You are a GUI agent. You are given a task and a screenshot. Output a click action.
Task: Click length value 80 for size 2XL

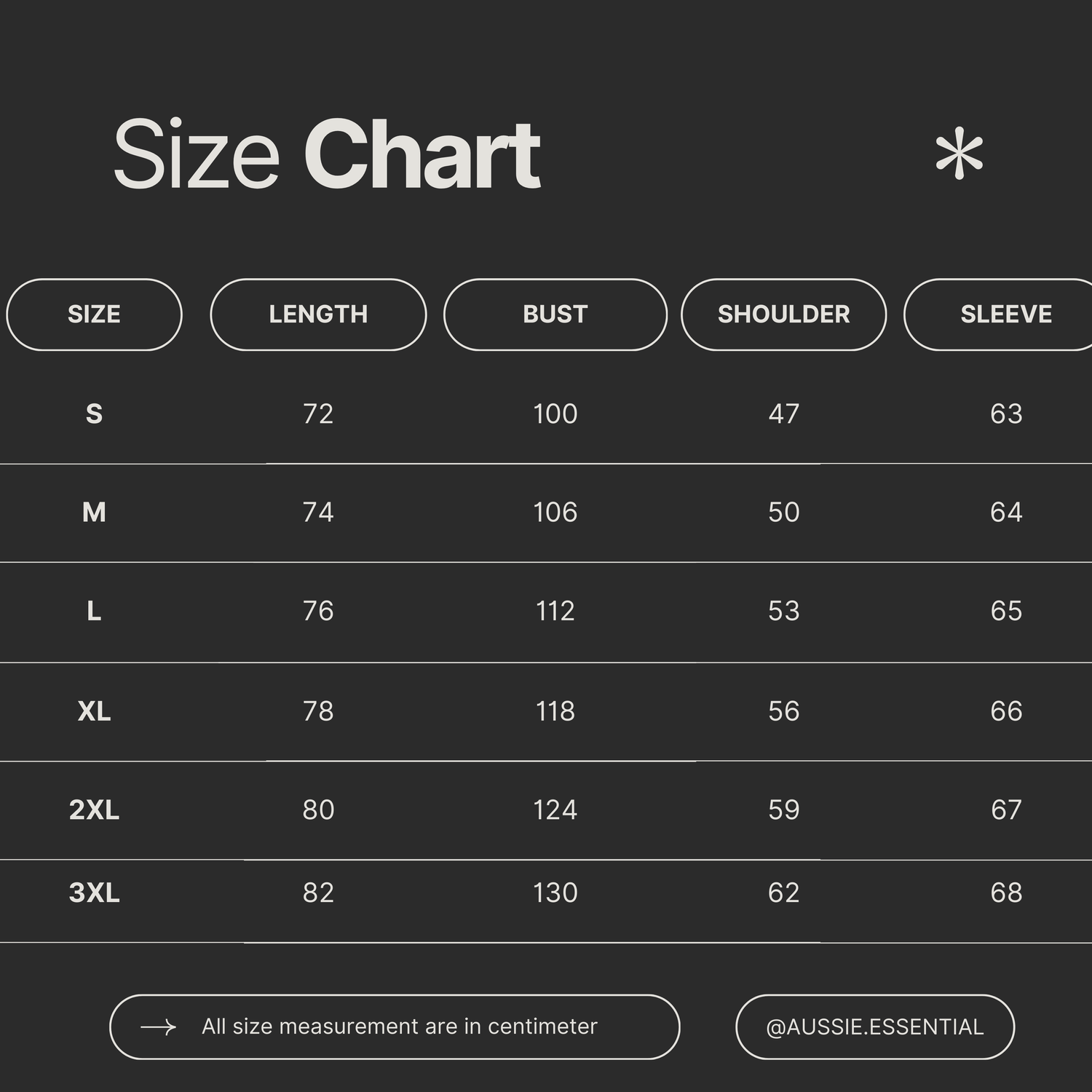point(318,810)
